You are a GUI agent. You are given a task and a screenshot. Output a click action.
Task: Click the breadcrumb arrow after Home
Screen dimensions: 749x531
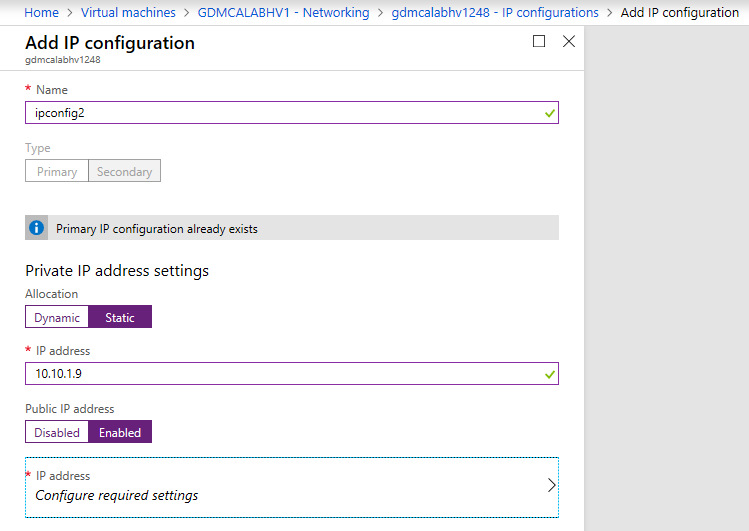(x=70, y=12)
